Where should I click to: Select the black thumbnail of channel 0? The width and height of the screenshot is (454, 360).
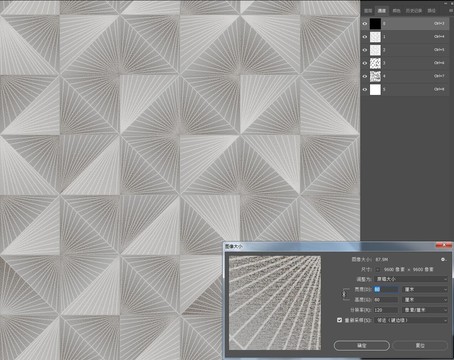pos(375,24)
